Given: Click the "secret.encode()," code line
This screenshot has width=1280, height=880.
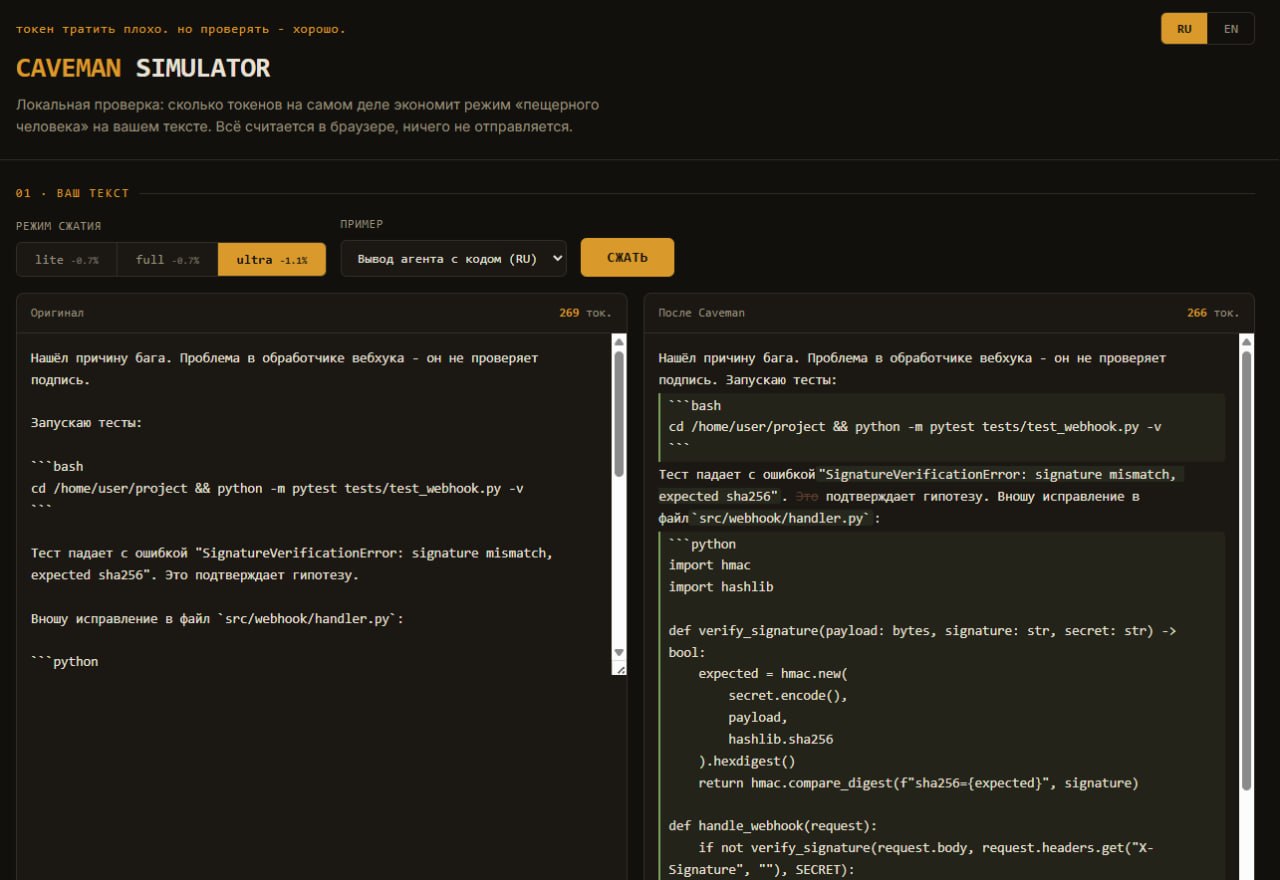Looking at the screenshot, I should [x=788, y=696].
